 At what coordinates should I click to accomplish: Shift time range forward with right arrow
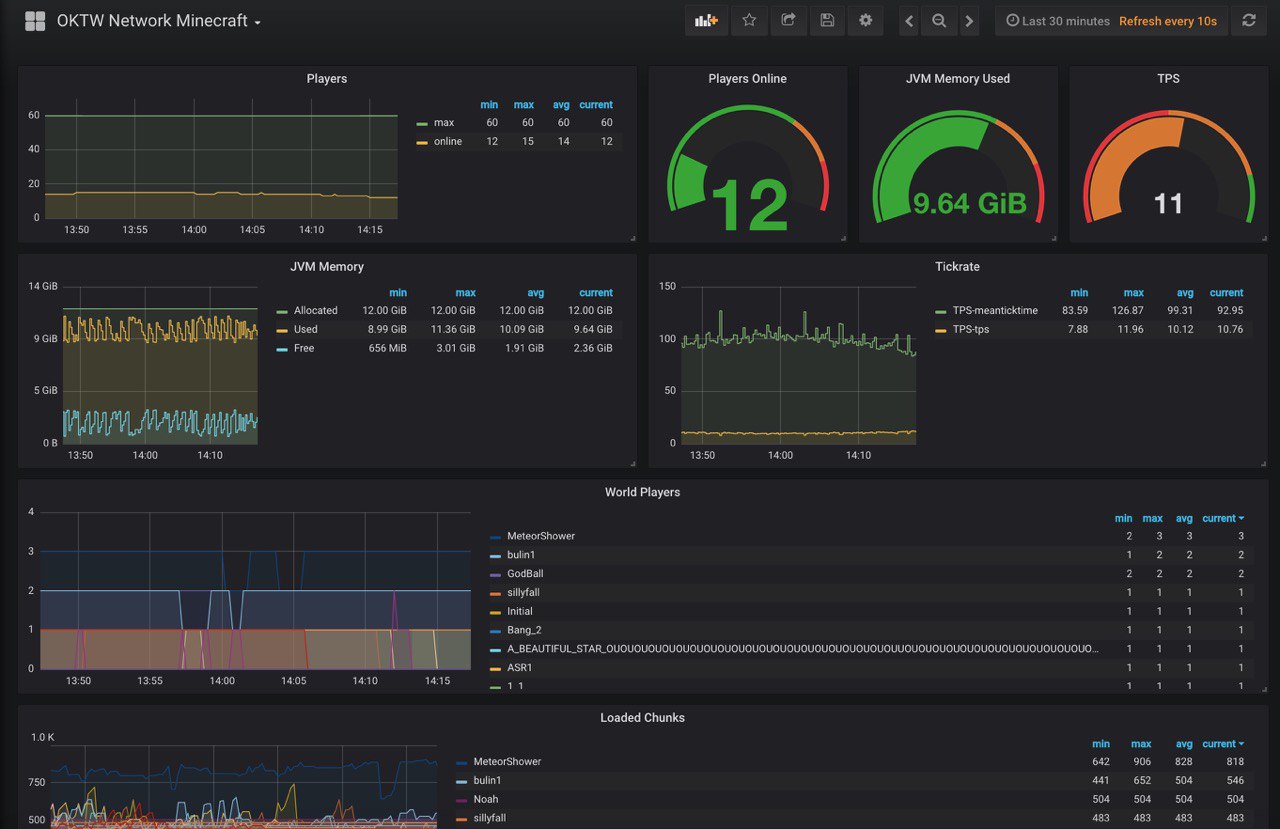point(968,21)
